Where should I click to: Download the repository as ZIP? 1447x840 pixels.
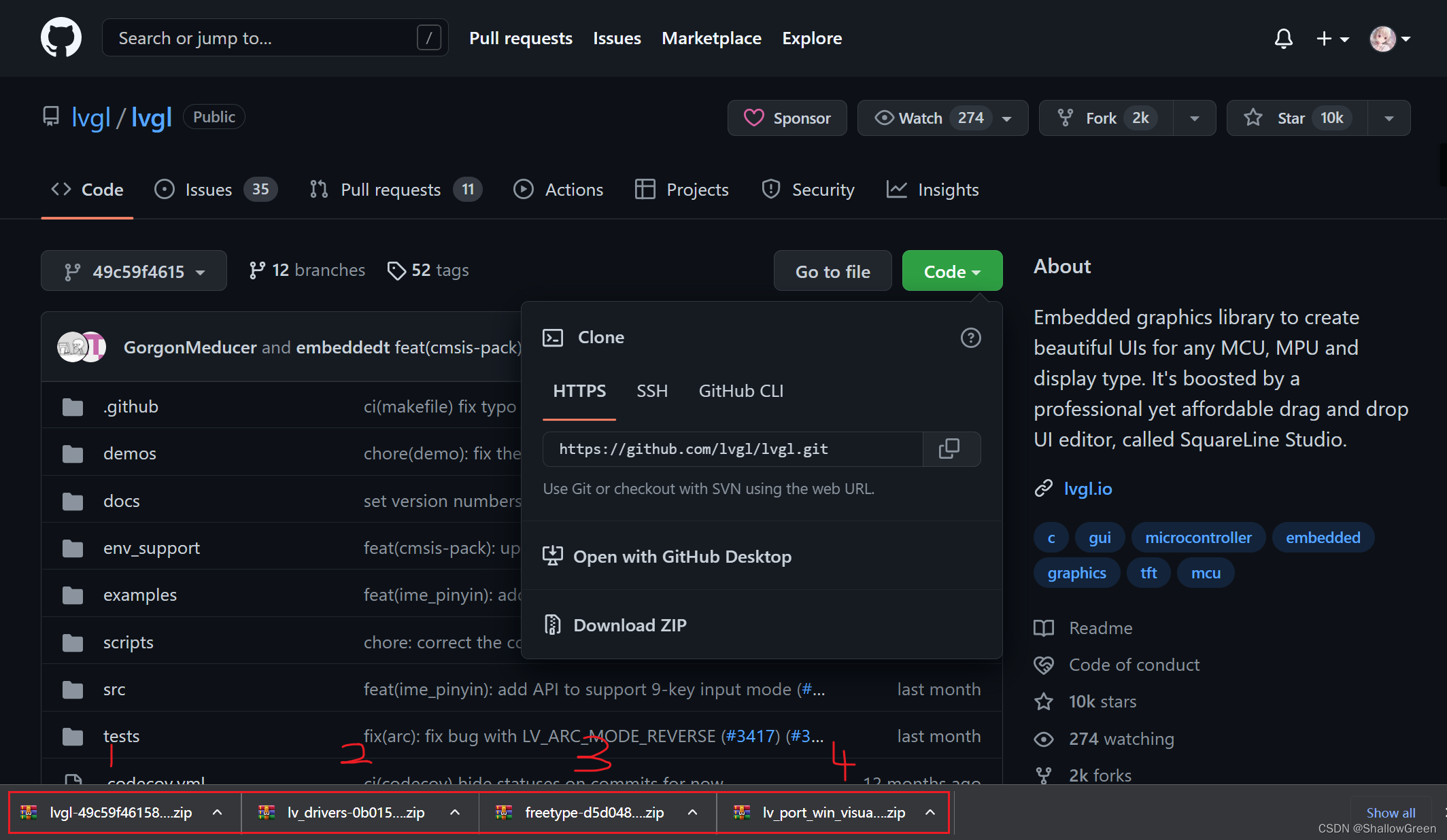(x=630, y=625)
